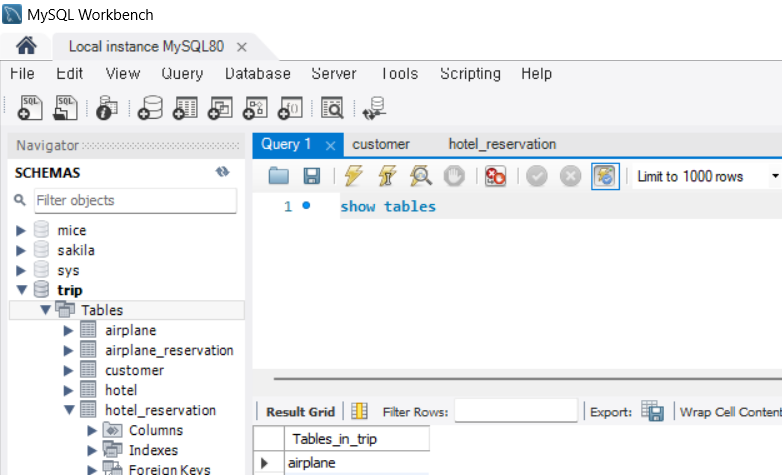
Task: Focus the Filter objects search field
Action: pyautogui.click(x=135, y=201)
